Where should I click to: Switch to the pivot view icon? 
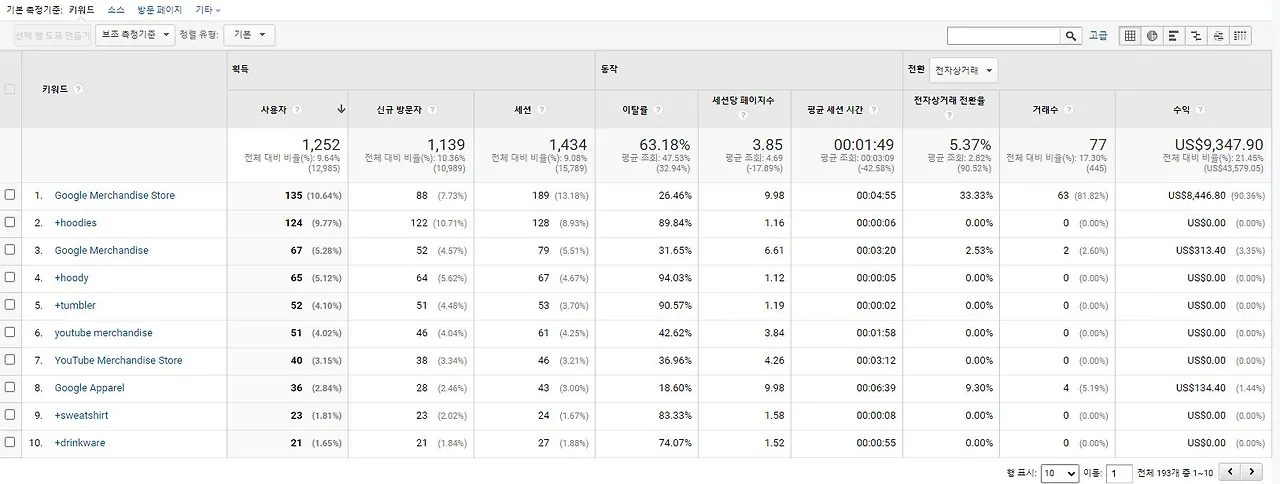pyautogui.click(x=1240, y=35)
